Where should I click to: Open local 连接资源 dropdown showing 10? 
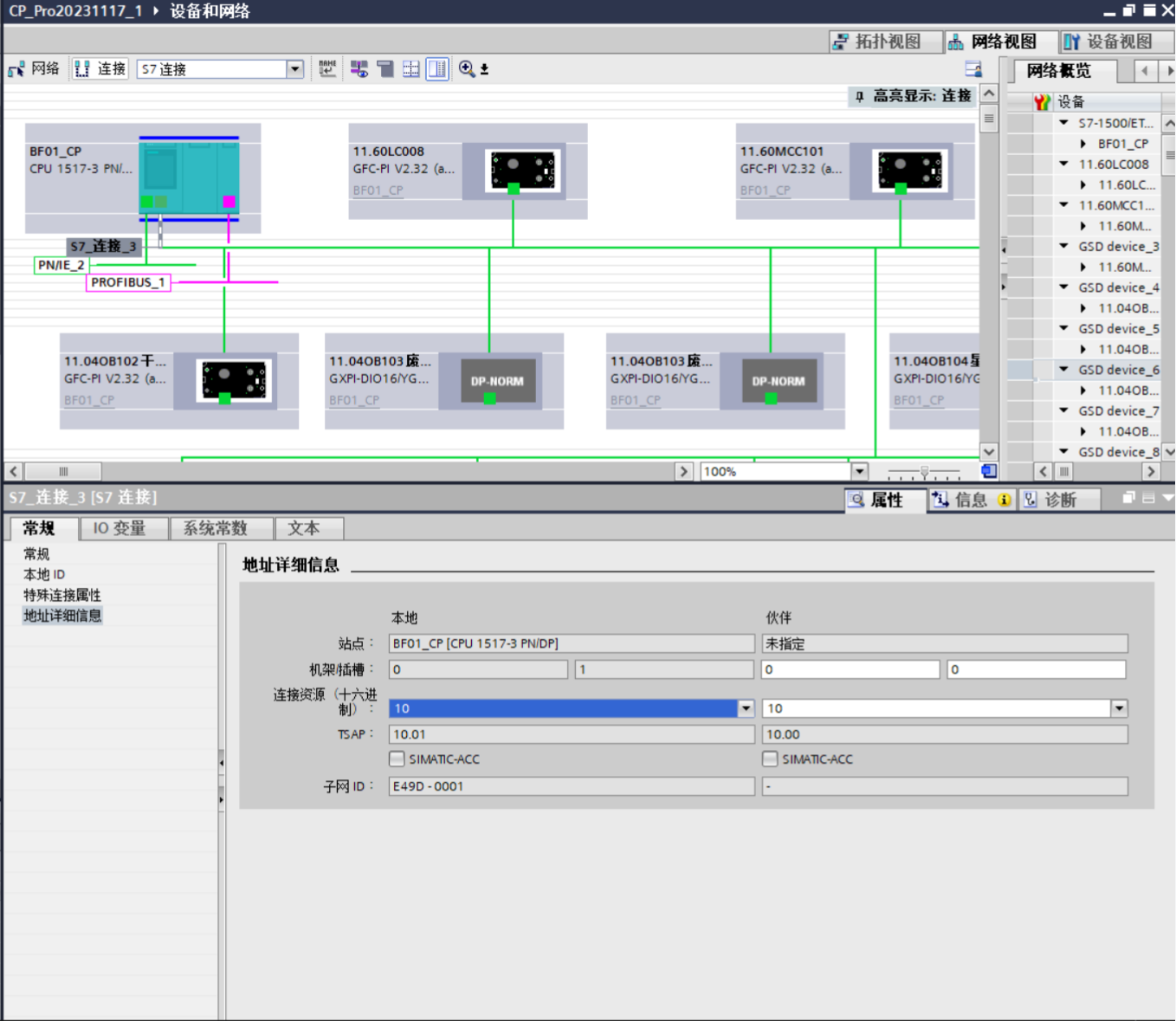(746, 708)
